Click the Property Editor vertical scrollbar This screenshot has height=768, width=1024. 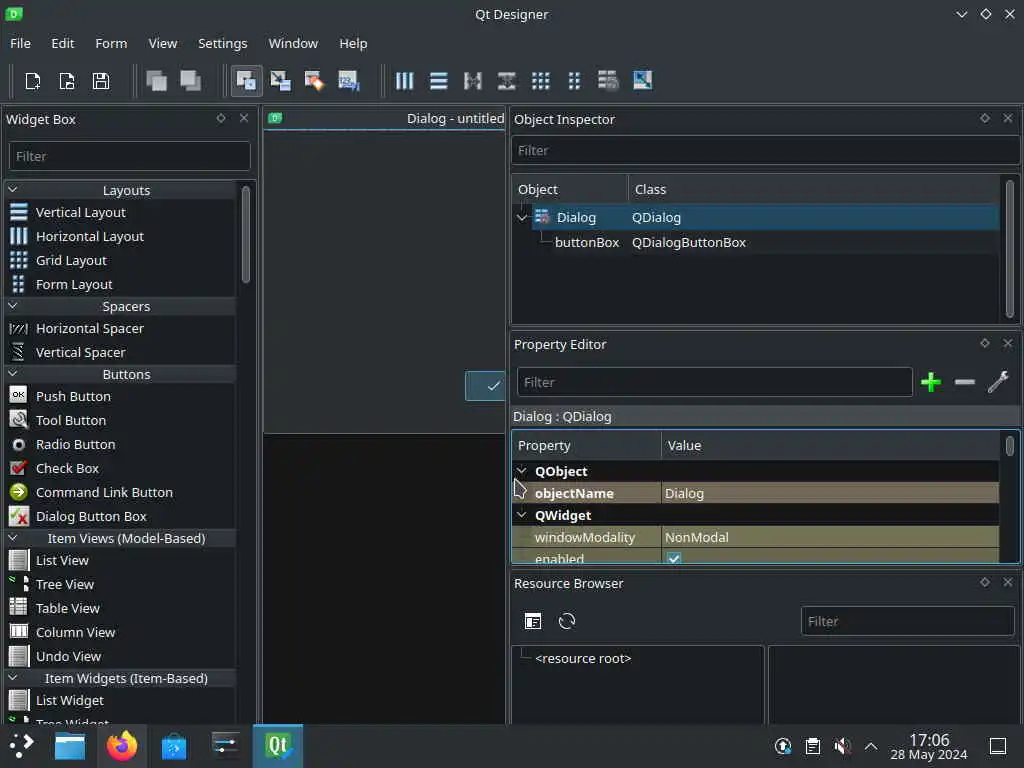tap(1010, 446)
